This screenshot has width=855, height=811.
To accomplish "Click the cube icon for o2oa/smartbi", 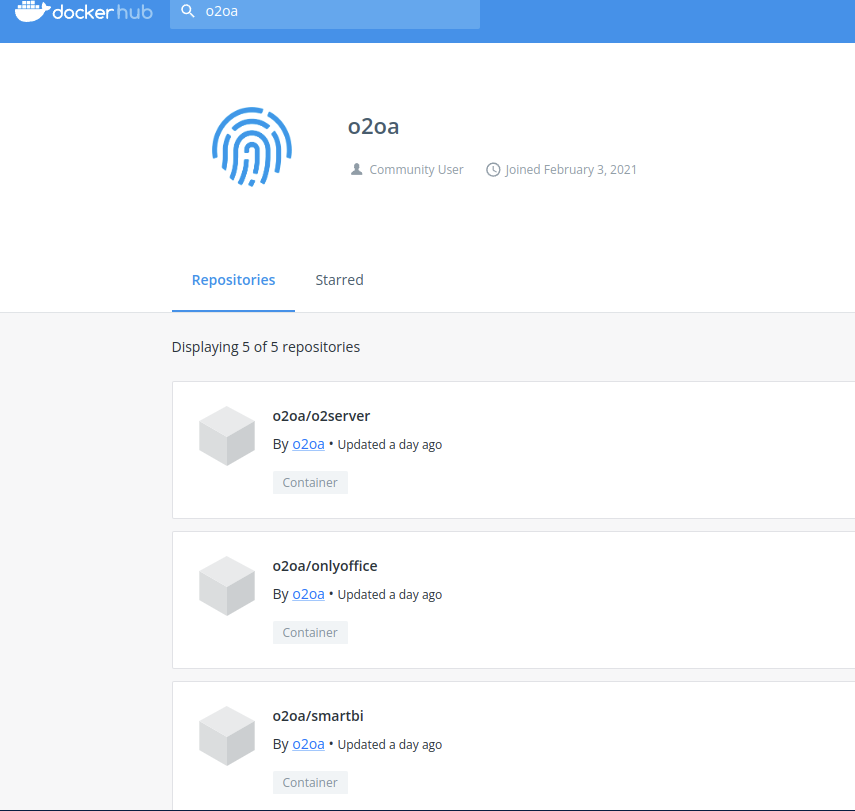I will pyautogui.click(x=227, y=736).
